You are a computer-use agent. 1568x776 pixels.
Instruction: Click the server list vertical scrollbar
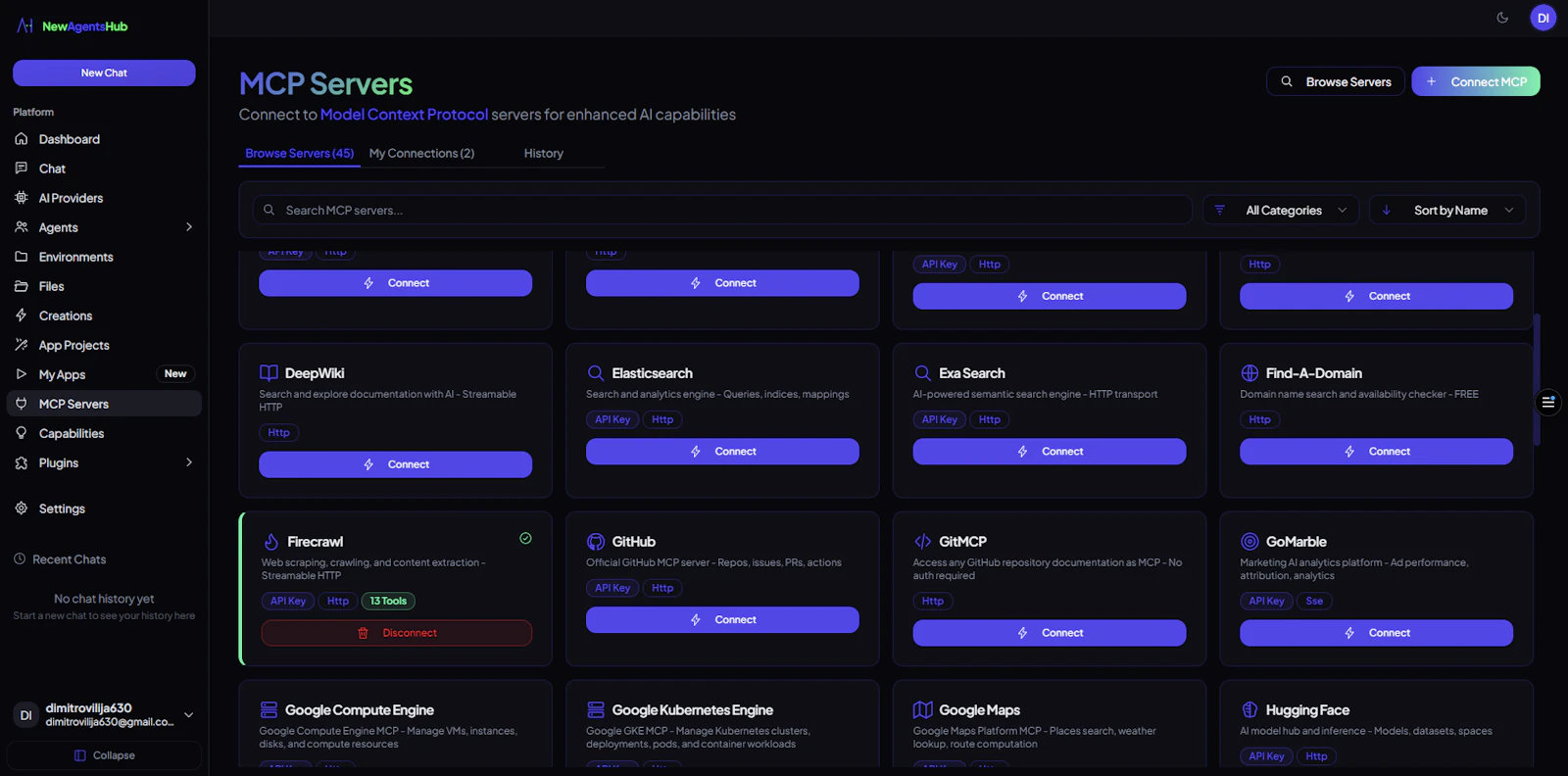tap(1537, 380)
